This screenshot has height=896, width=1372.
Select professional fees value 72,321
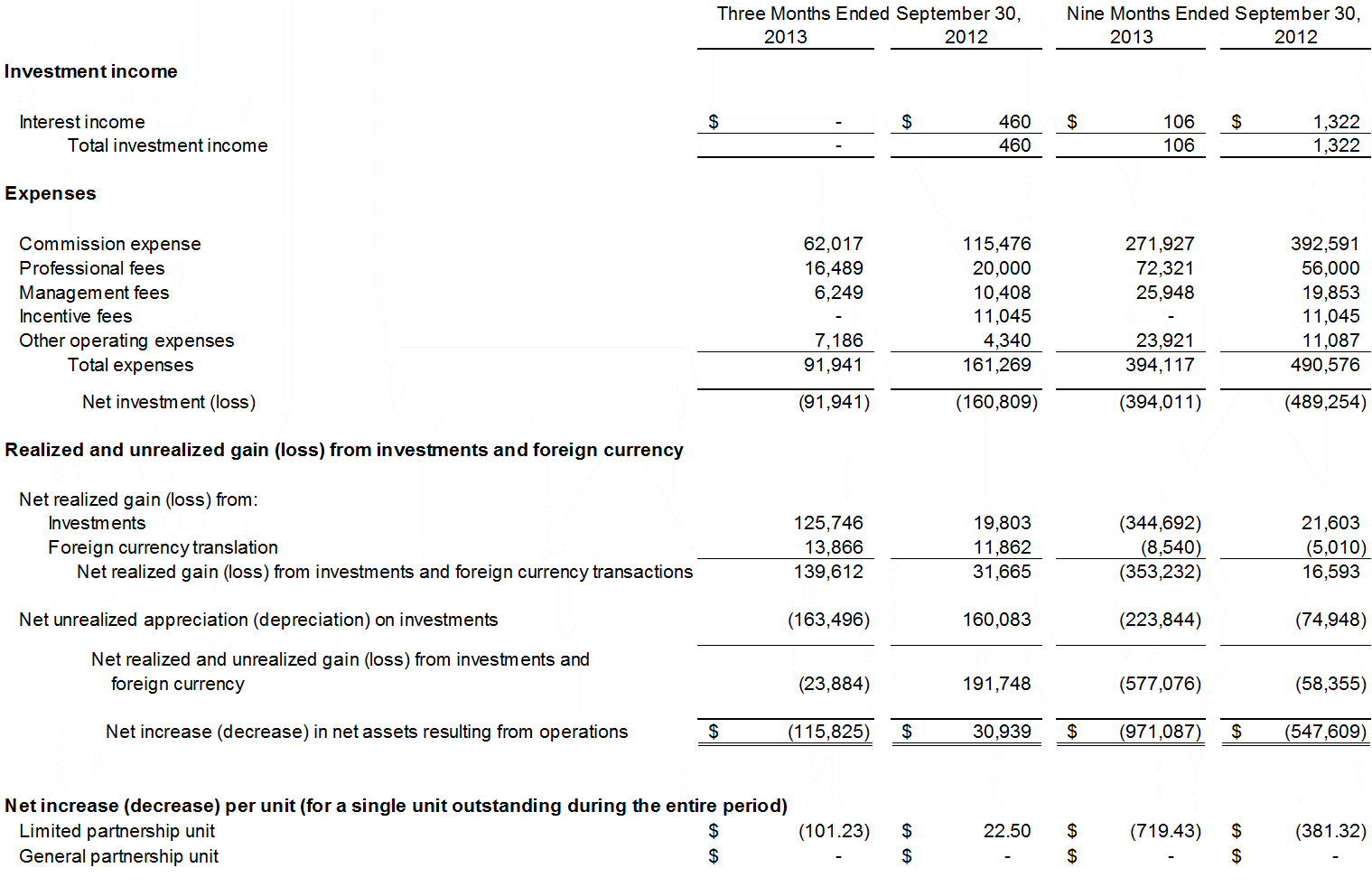pyautogui.click(x=1165, y=268)
